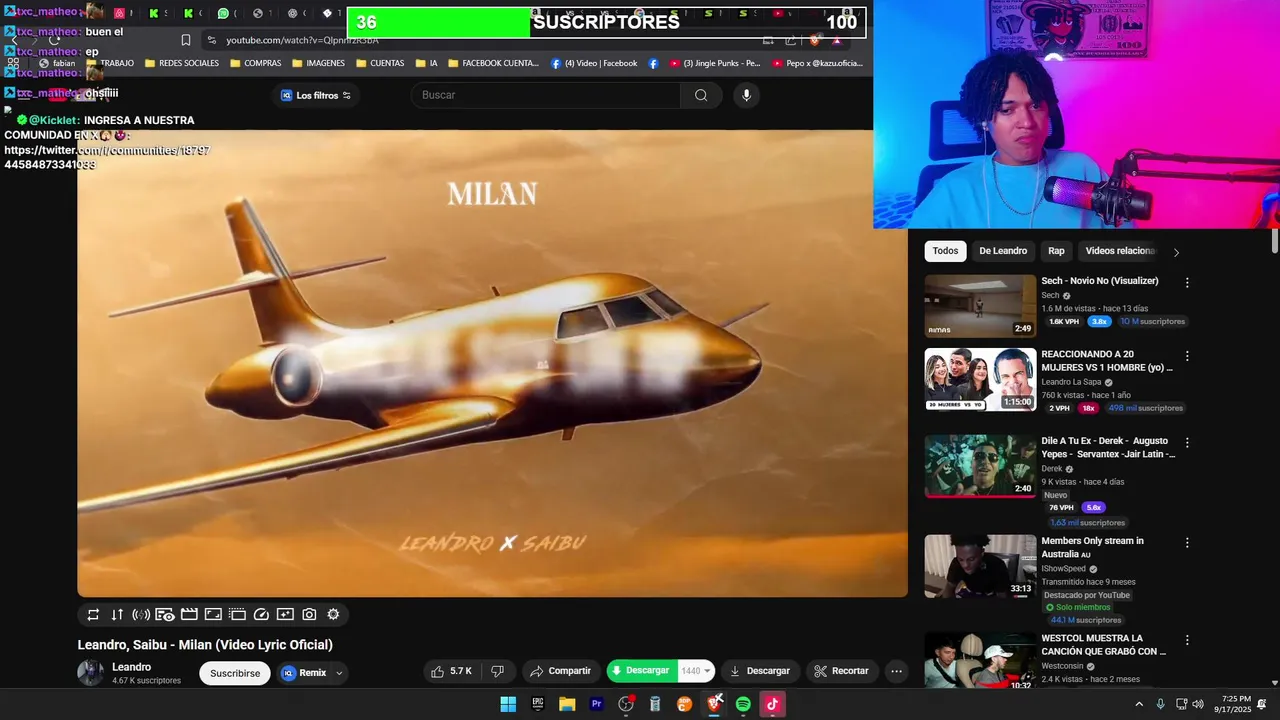Image resolution: width=1280 pixels, height=720 pixels.
Task: Clip the video with Recortar
Action: click(x=841, y=671)
